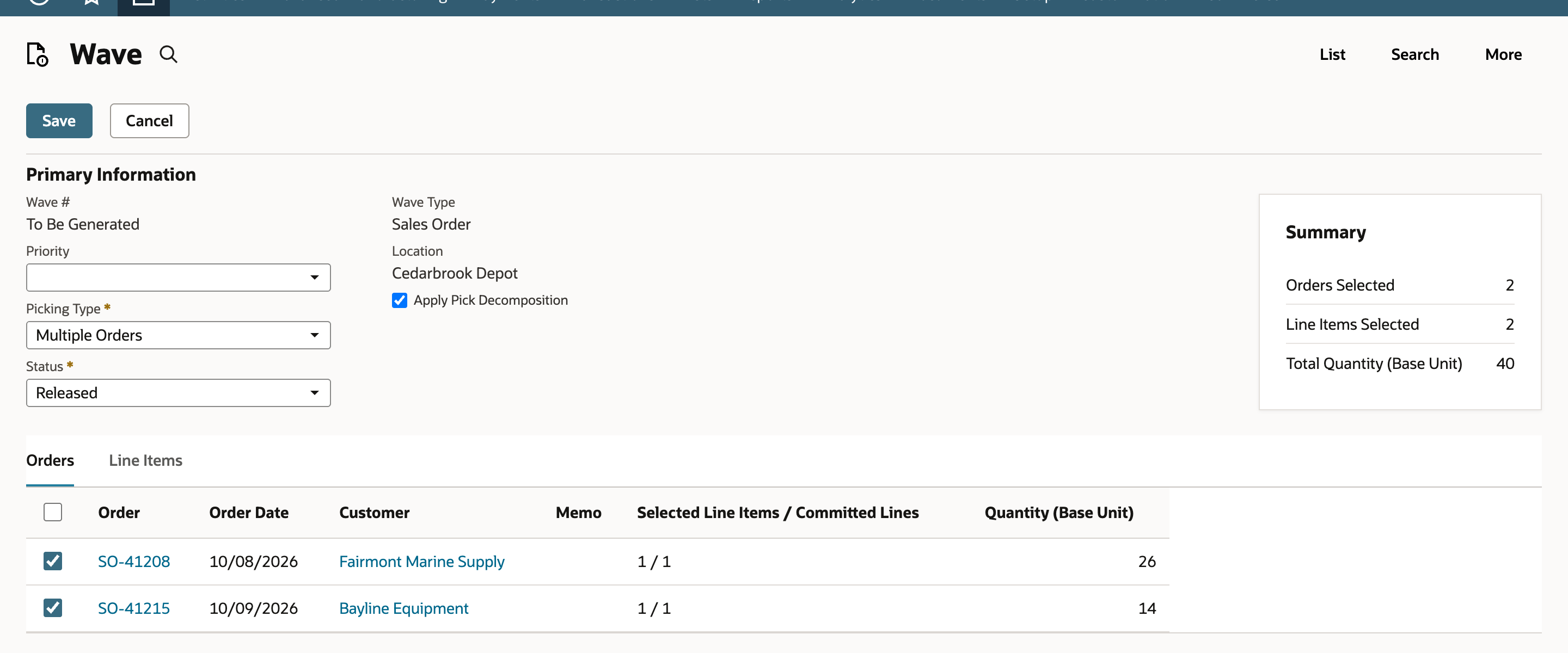Click the Customer column header
Image resolution: width=1568 pixels, height=653 pixels.
375,513
